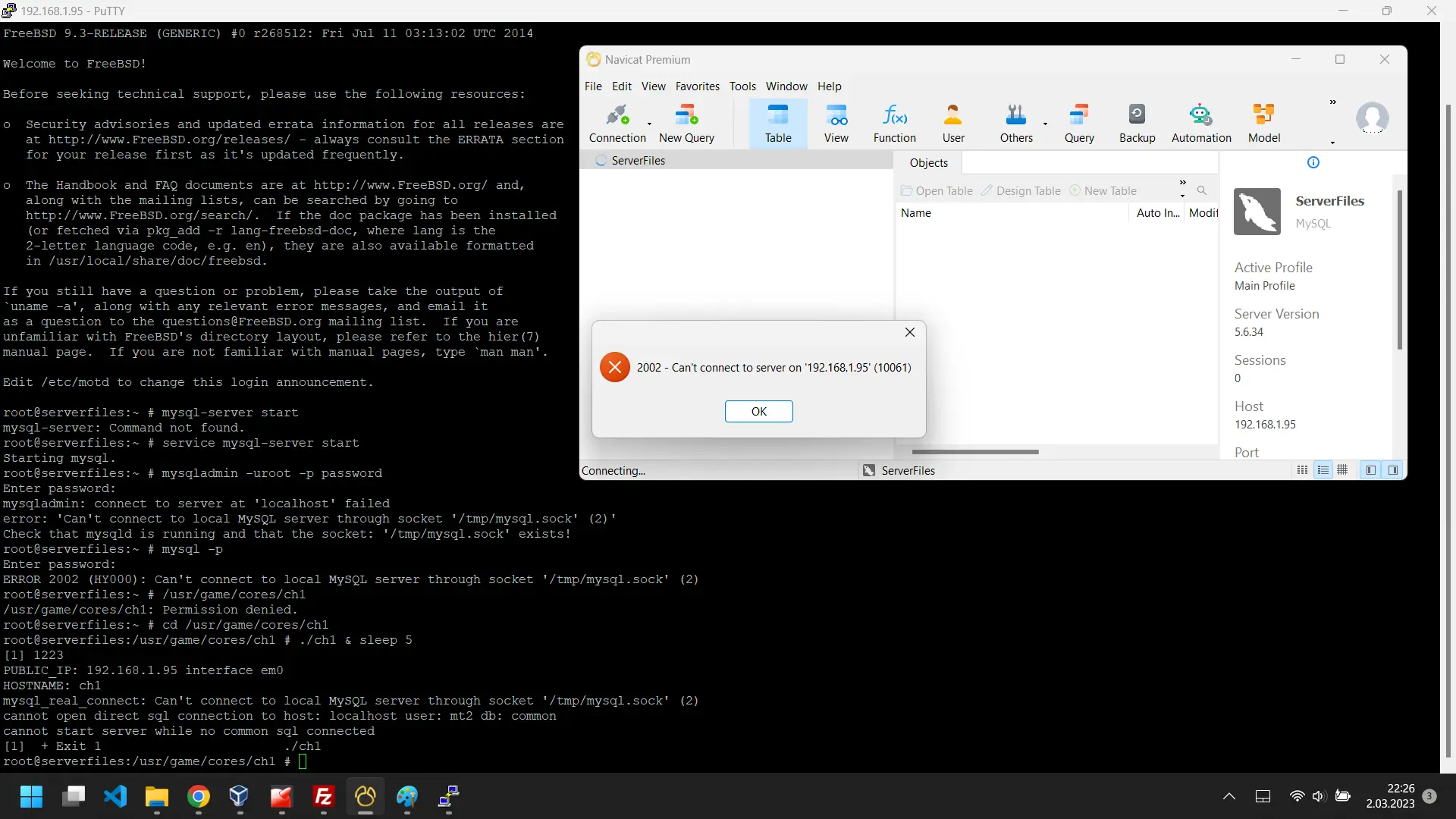This screenshot has height=819, width=1456.
Task: Show more objects toolbar items chevron
Action: [x=1182, y=183]
